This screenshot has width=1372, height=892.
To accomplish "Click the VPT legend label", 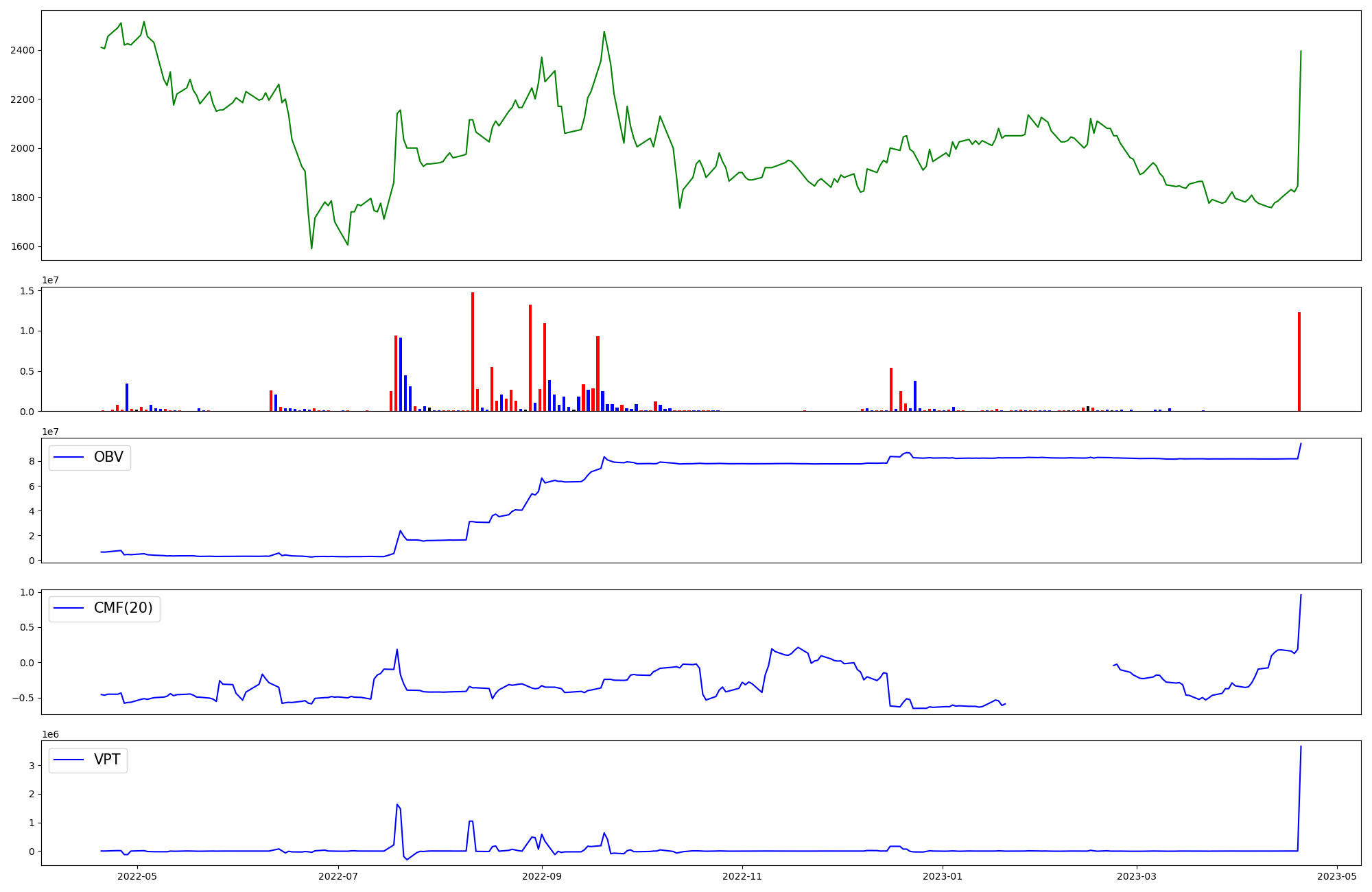I will [x=107, y=760].
